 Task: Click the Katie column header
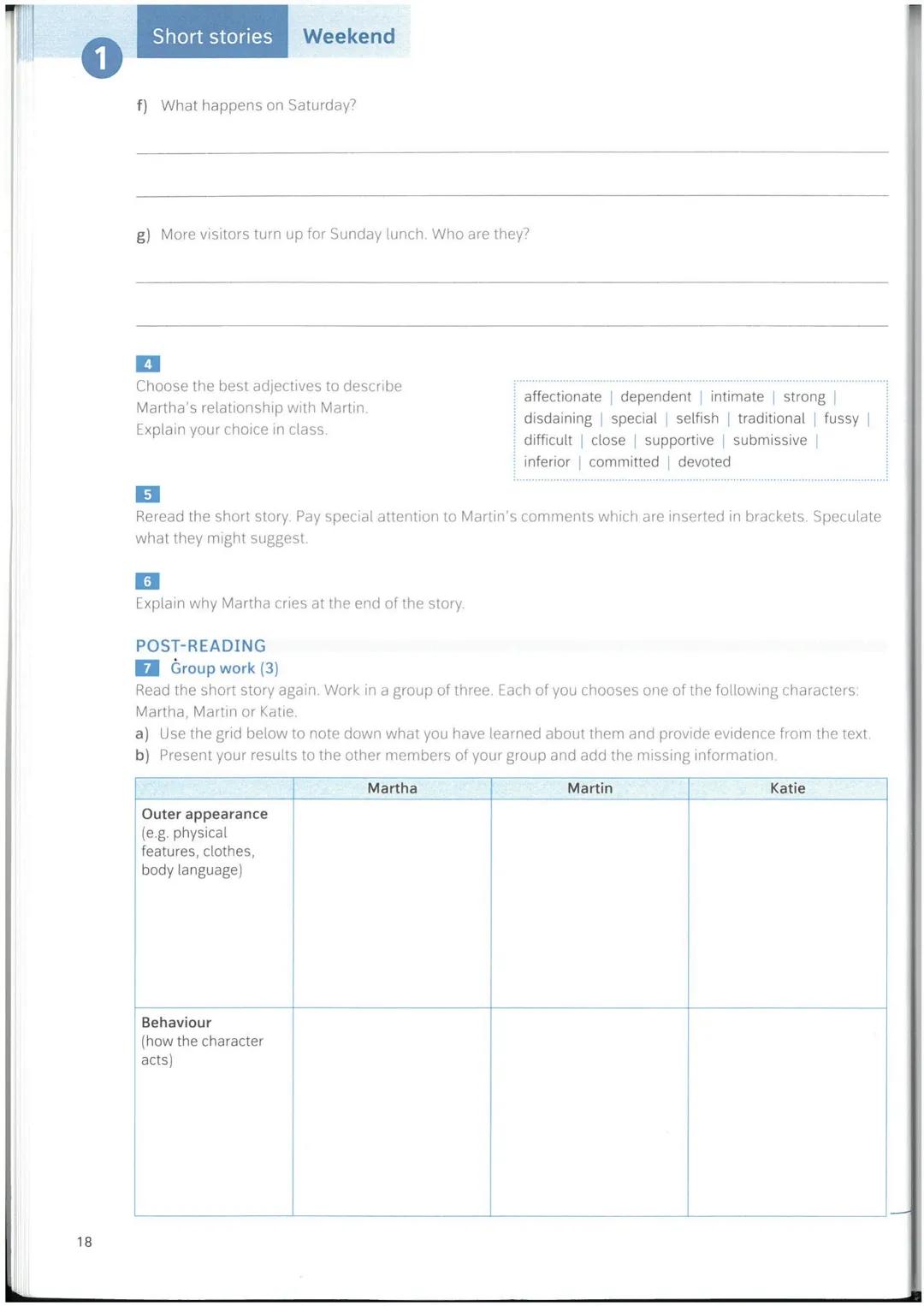(x=787, y=788)
